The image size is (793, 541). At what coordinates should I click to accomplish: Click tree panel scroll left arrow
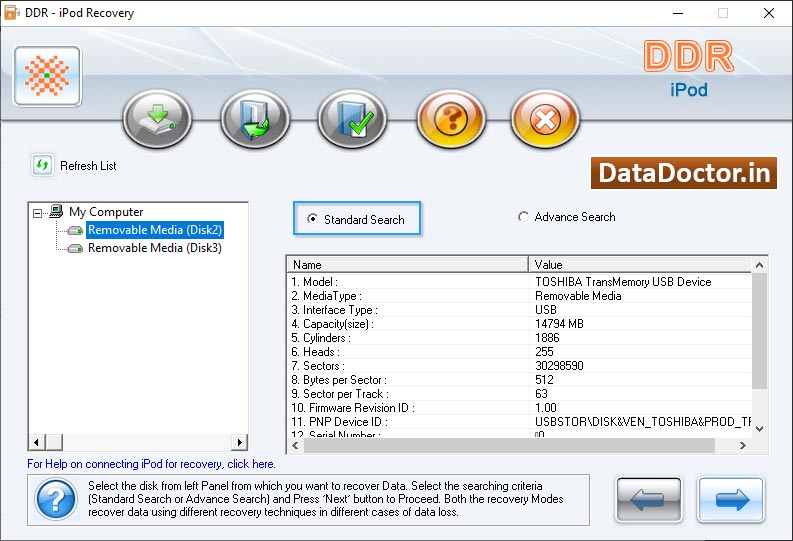tap(36, 442)
